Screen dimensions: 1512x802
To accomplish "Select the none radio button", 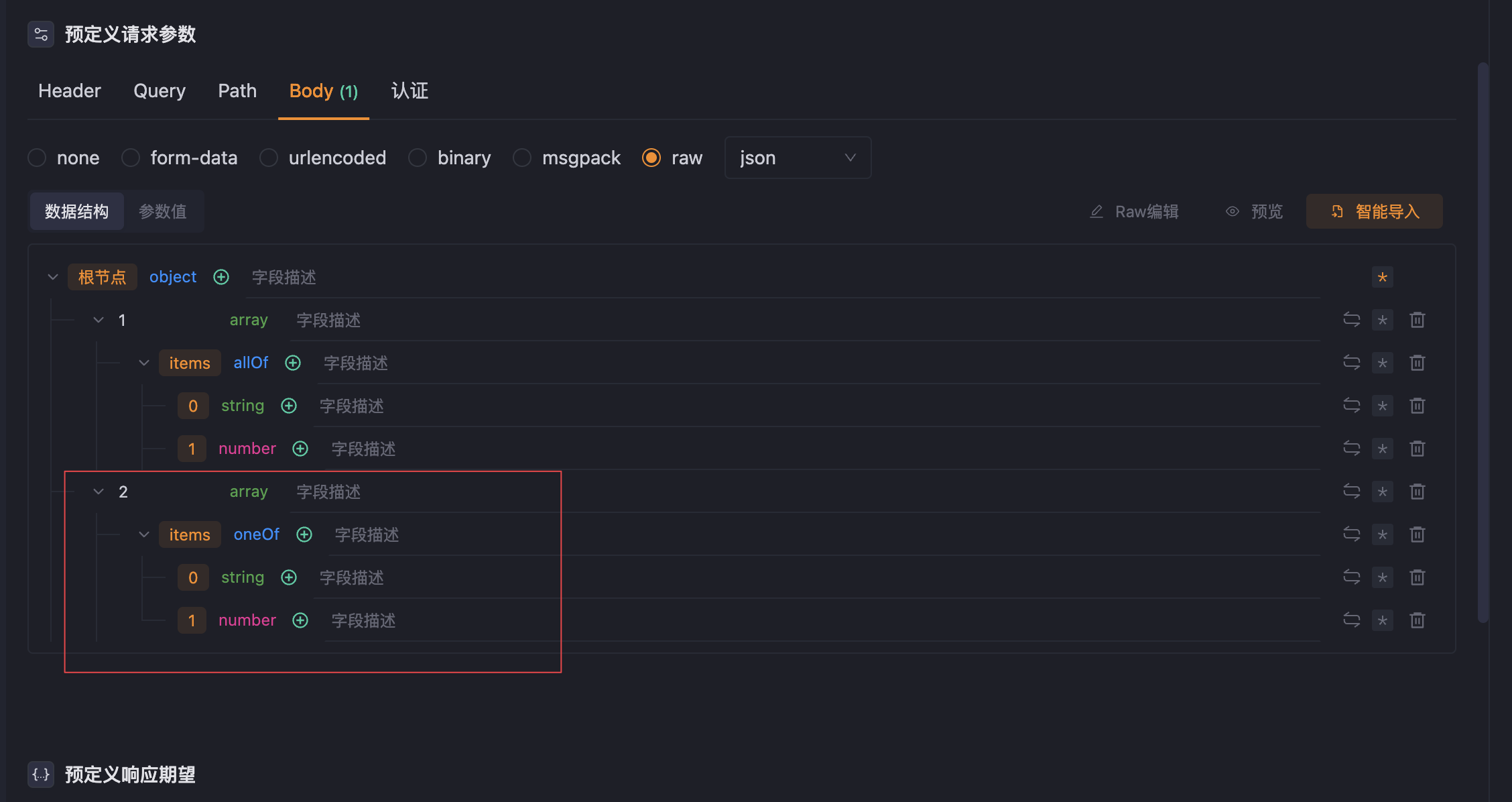I will pos(37,157).
